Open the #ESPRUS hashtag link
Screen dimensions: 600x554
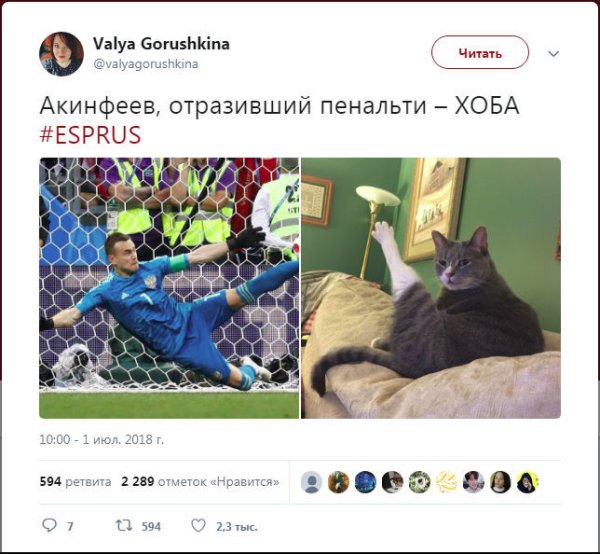click(x=90, y=135)
